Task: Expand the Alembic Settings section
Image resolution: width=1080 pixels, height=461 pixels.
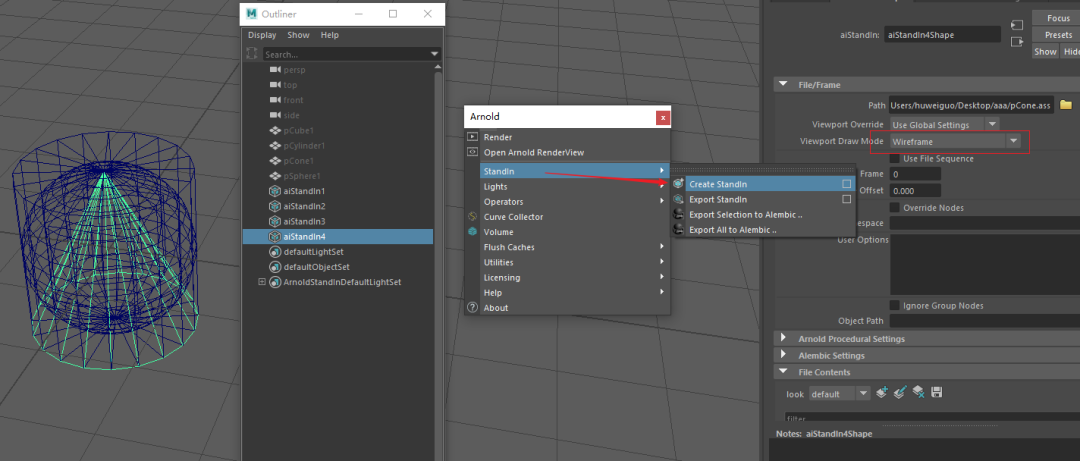Action: [782, 355]
